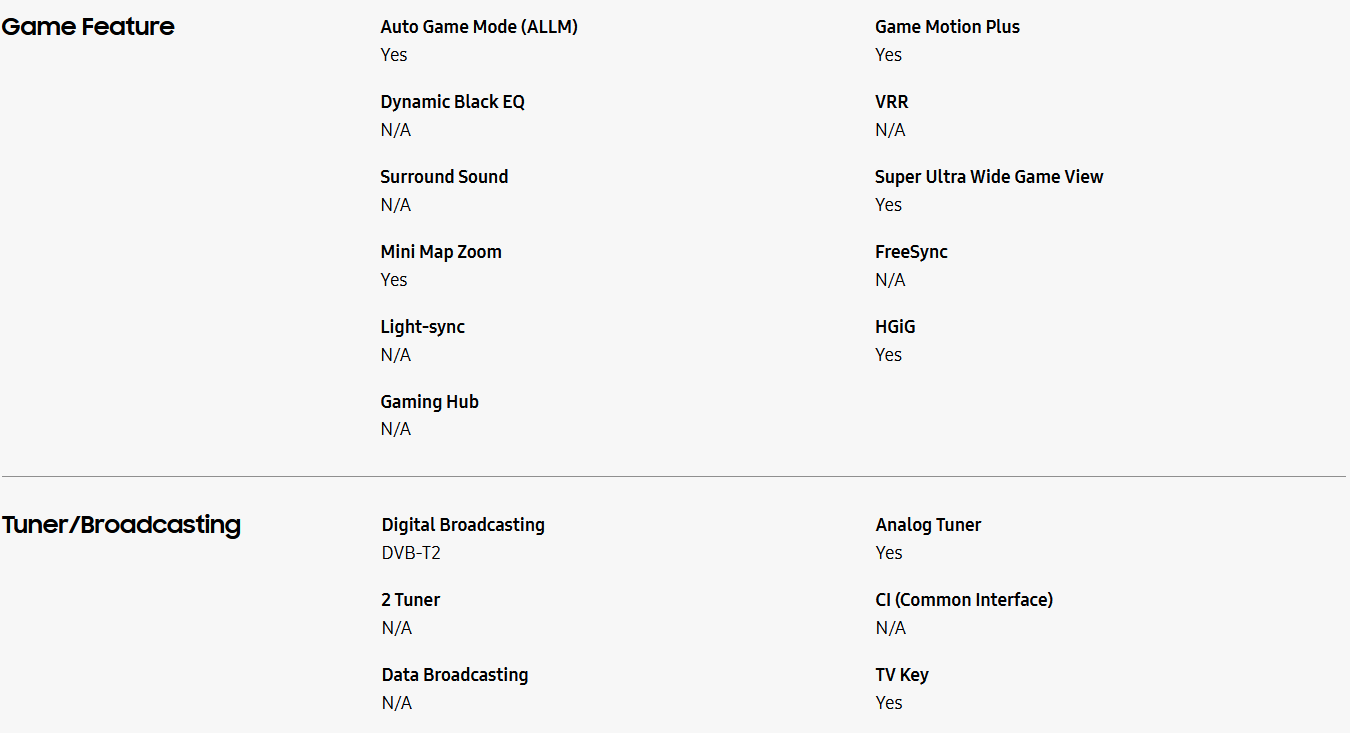This screenshot has height=733, width=1350.
Task: Click the Game Motion Plus spec label
Action: (x=947, y=27)
